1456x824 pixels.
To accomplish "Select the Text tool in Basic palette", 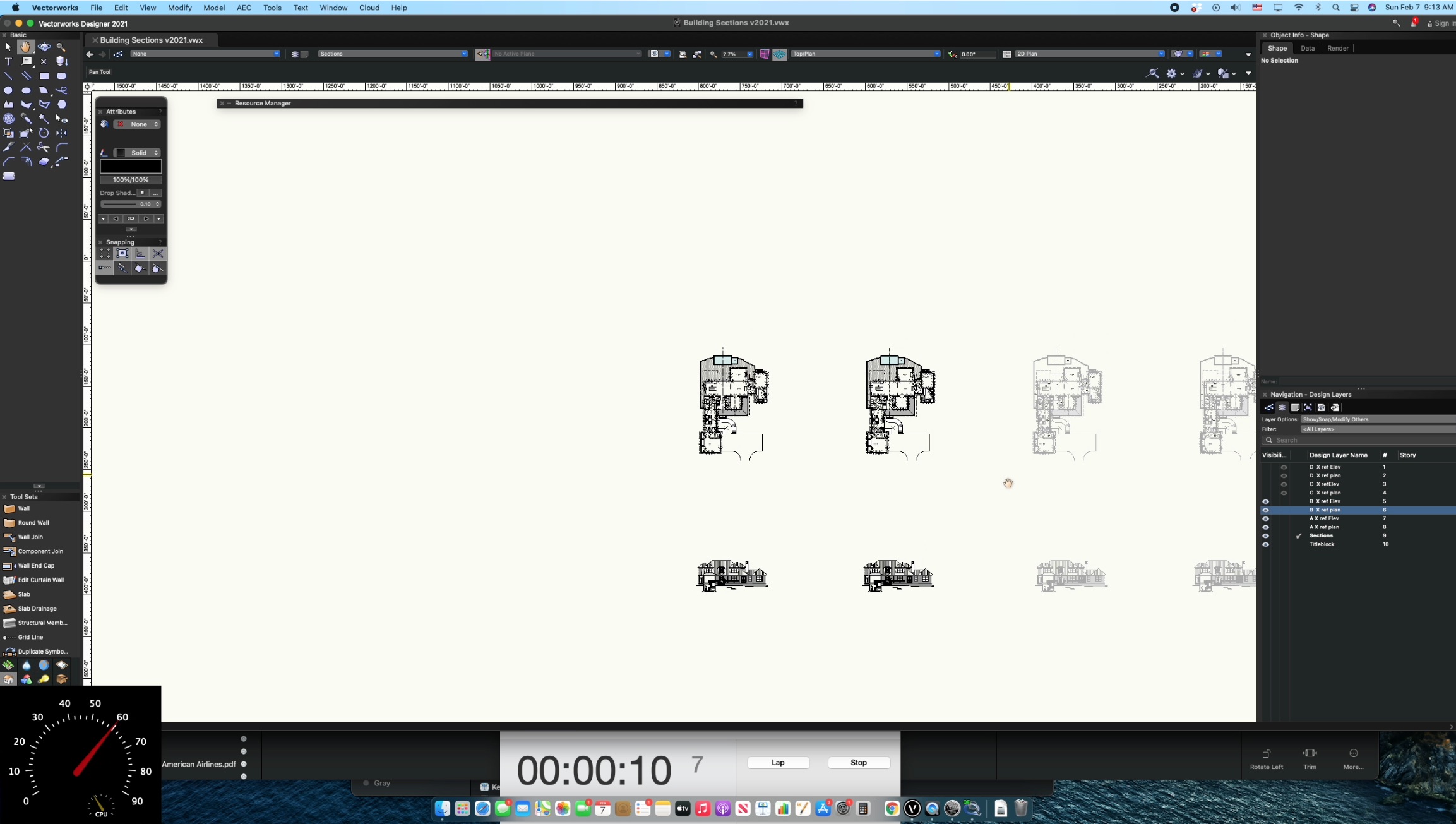I will tap(8, 62).
